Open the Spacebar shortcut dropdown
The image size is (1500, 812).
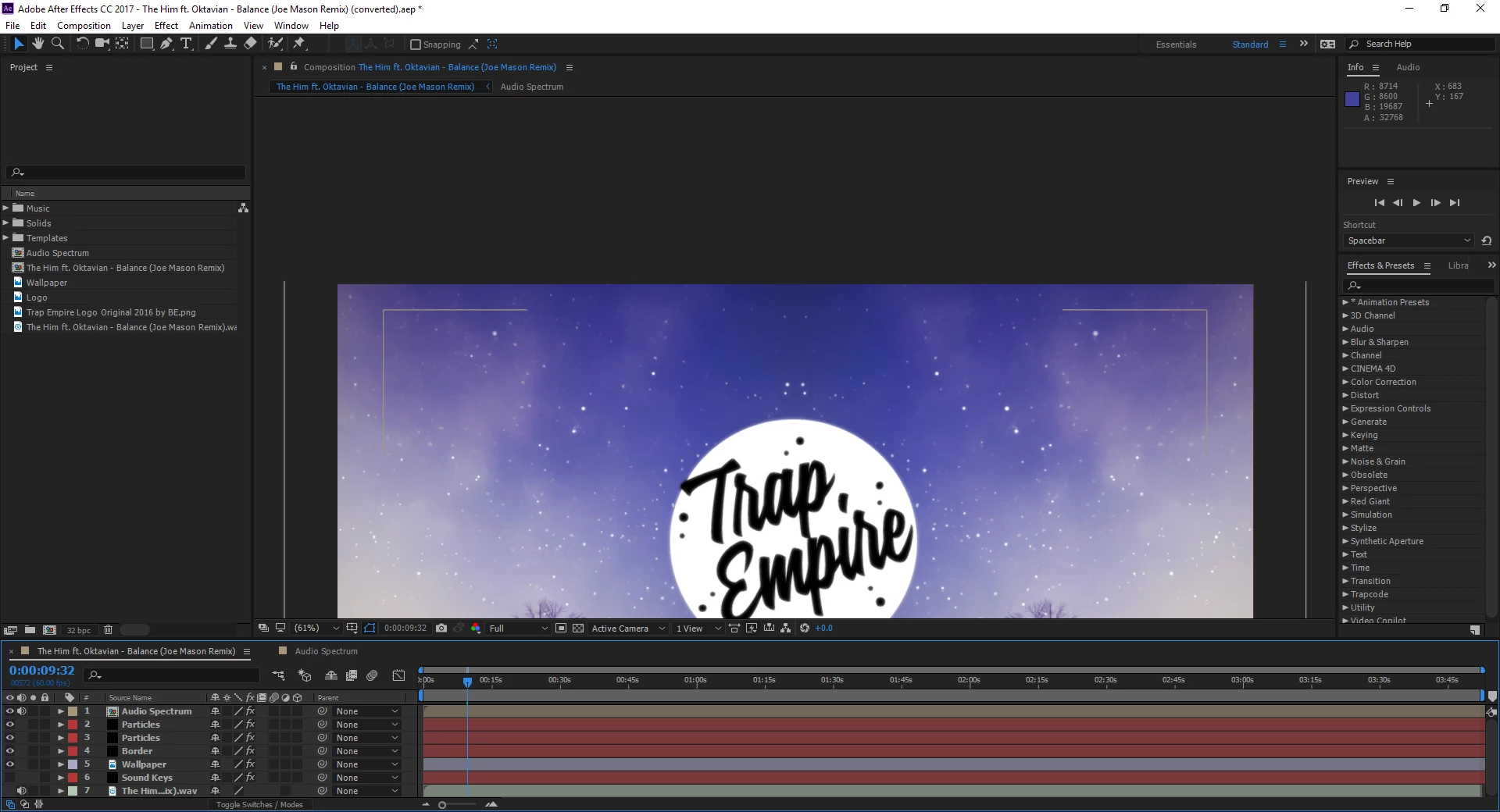tap(1409, 240)
